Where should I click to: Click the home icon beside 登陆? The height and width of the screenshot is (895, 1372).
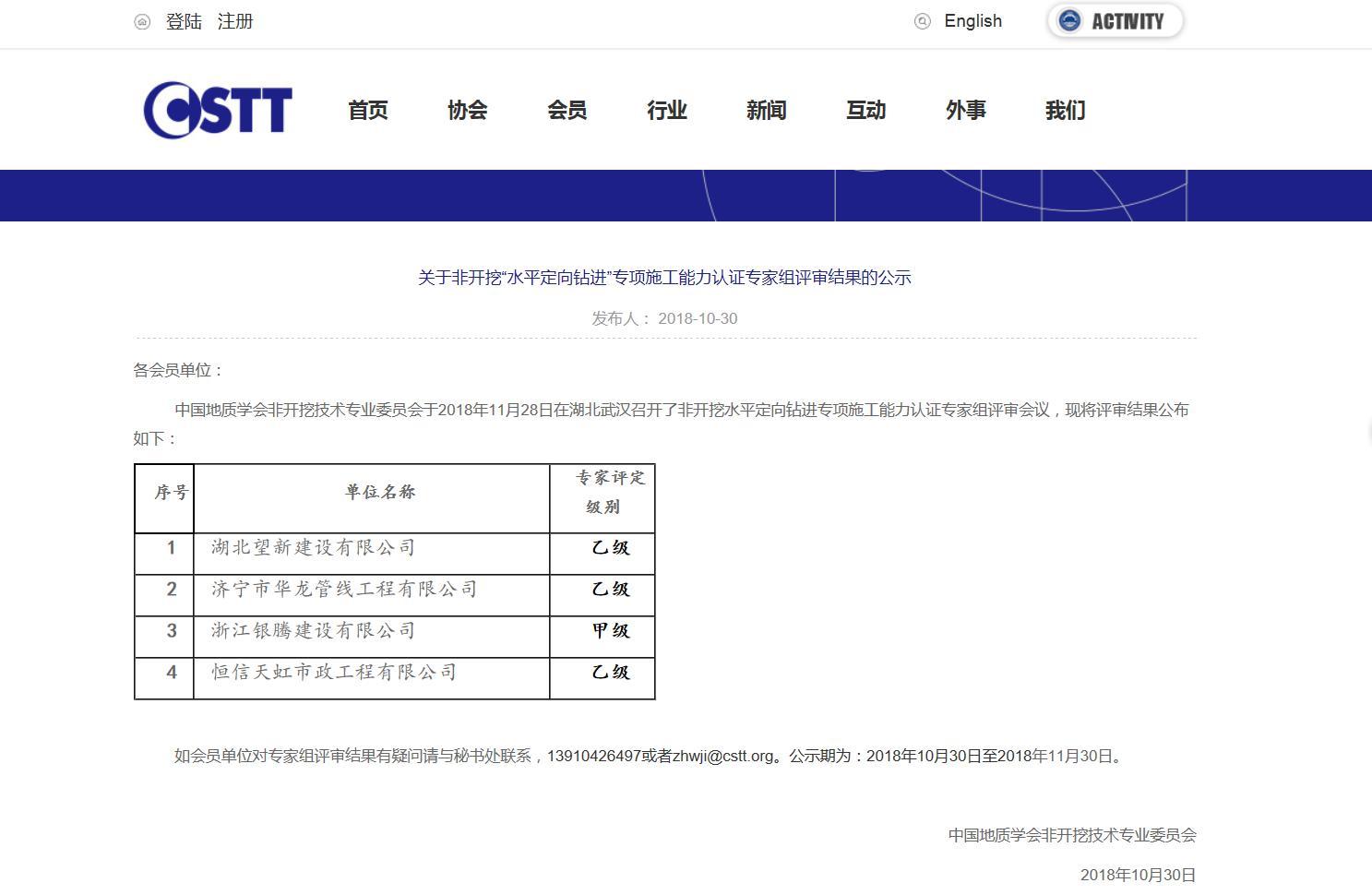(x=142, y=21)
